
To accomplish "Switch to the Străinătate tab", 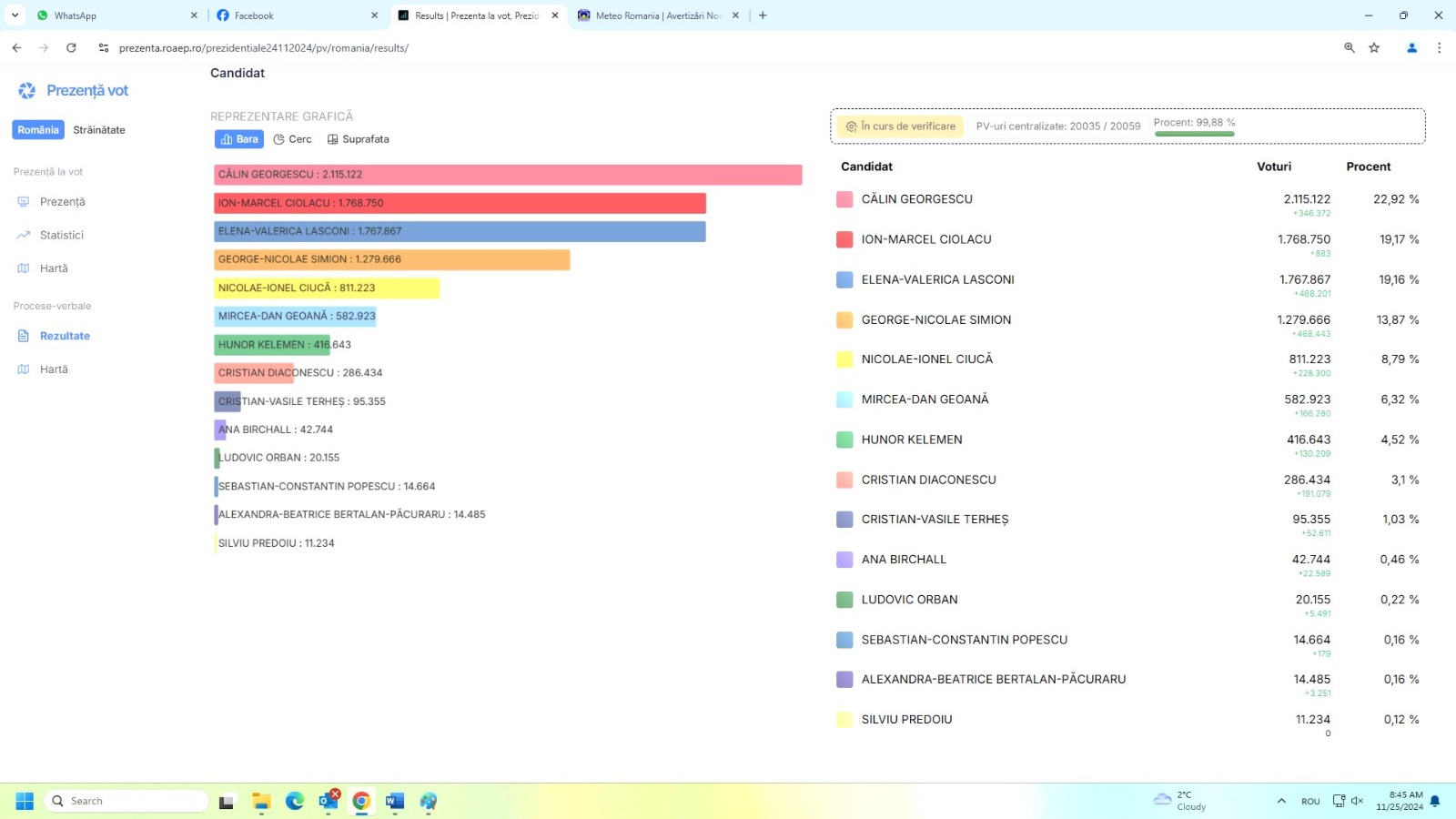I will (x=99, y=130).
